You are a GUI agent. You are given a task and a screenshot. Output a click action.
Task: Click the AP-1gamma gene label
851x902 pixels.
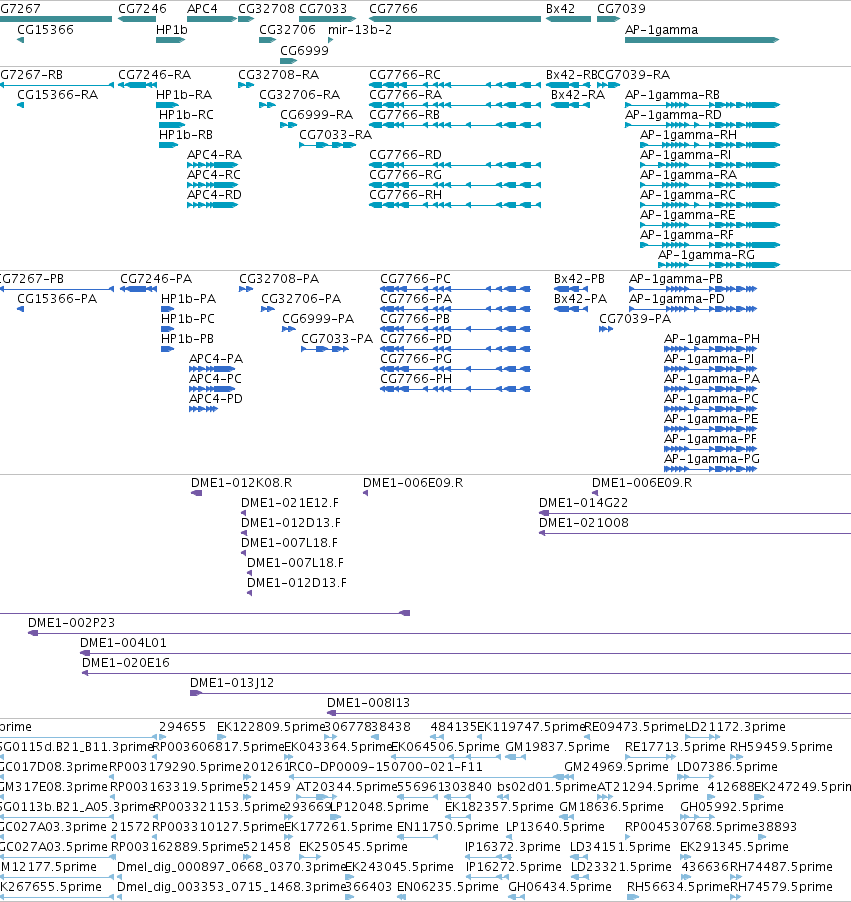(x=662, y=29)
